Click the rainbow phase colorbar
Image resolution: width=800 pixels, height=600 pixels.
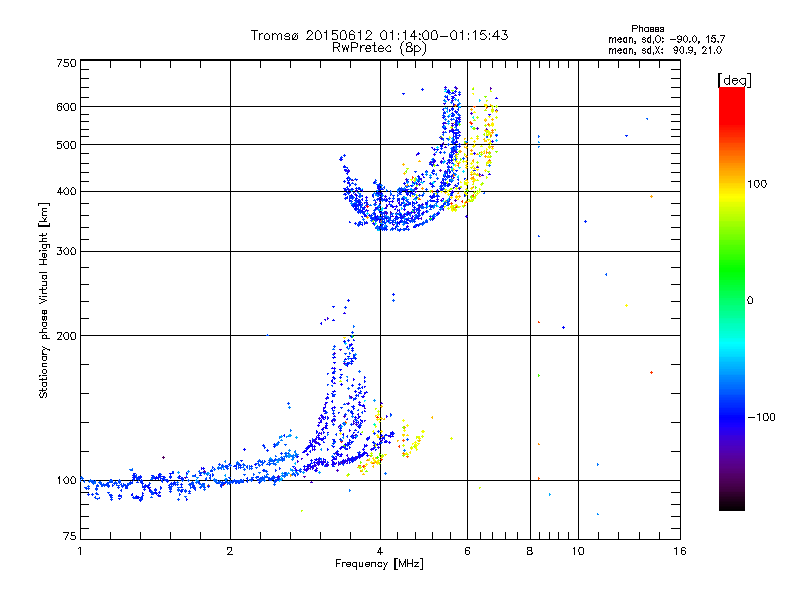(x=732, y=298)
